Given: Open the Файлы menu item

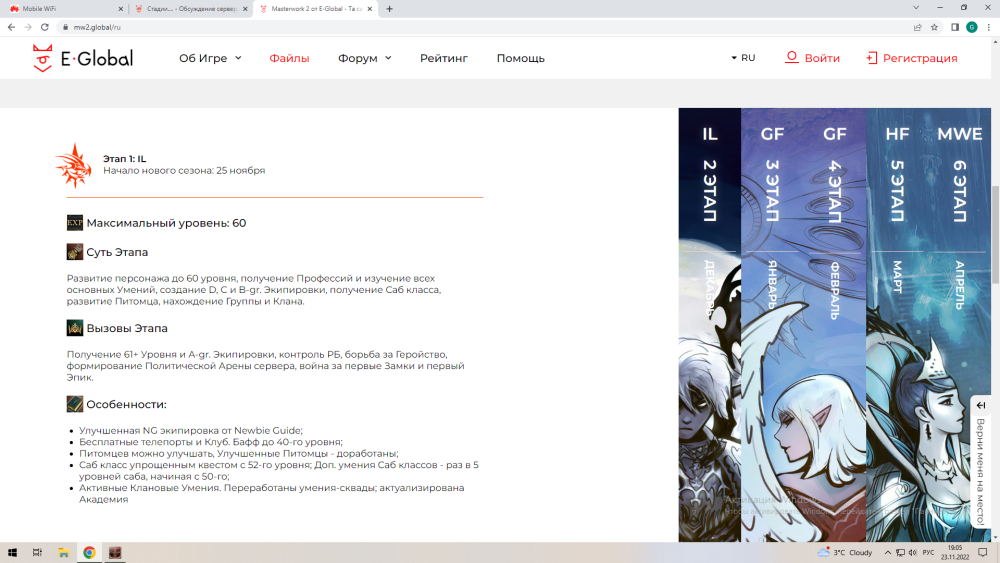Looking at the screenshot, I should point(289,58).
